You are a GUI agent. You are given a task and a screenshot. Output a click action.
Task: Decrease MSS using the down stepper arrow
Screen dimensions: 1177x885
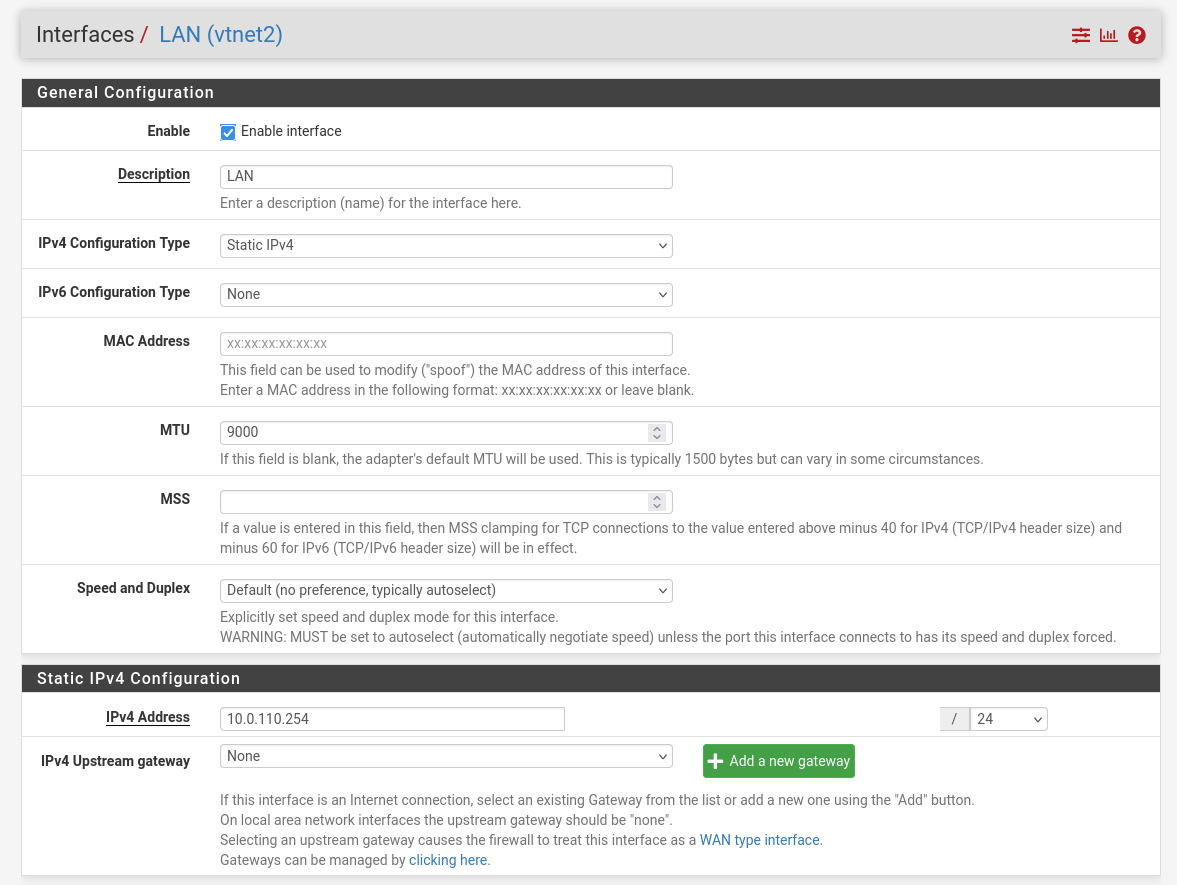pos(657,506)
